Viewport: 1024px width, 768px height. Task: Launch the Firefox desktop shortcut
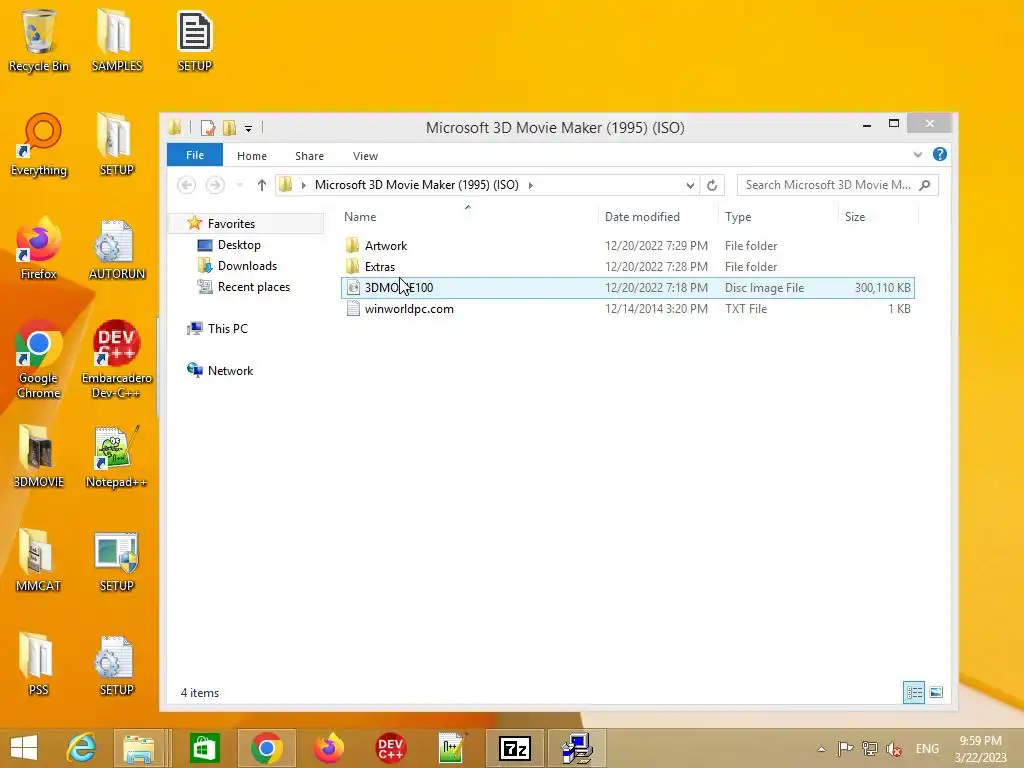point(39,249)
